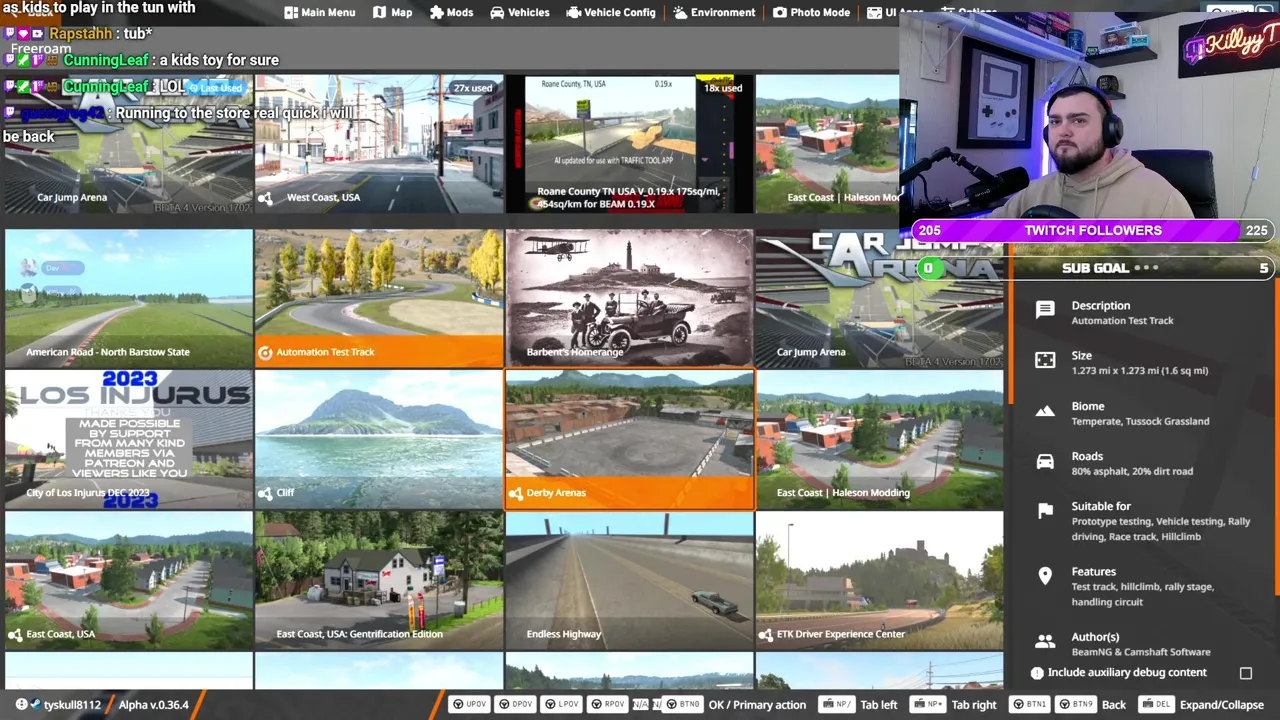Click 80% asphalt, 20% dirt road text
Viewport: 1280px width, 720px height.
pyautogui.click(x=1132, y=471)
